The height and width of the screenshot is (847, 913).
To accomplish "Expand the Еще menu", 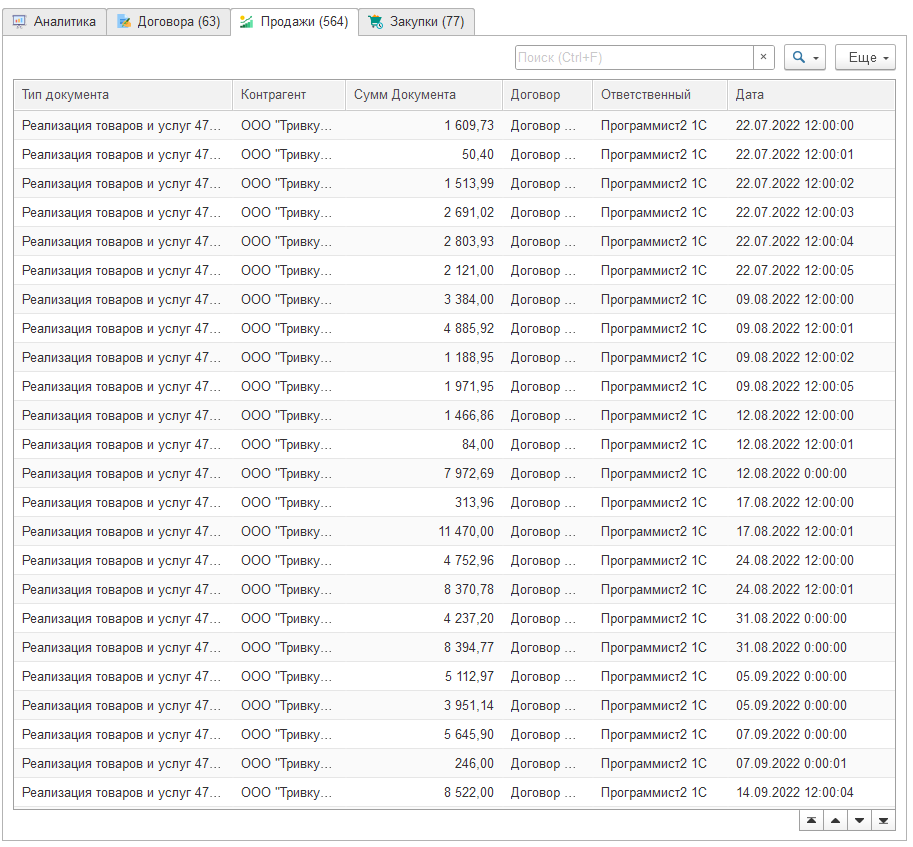I will pos(865,58).
